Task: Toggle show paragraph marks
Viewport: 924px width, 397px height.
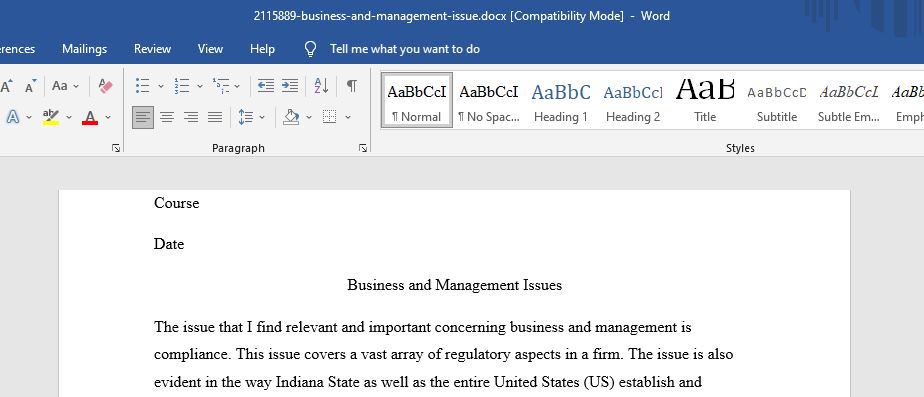Action: click(351, 86)
